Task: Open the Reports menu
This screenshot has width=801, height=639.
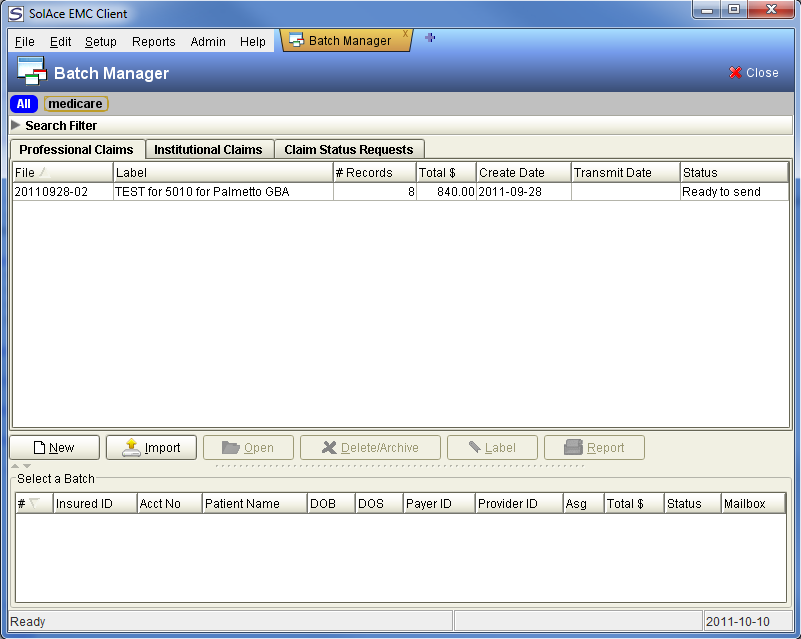Action: 153,42
